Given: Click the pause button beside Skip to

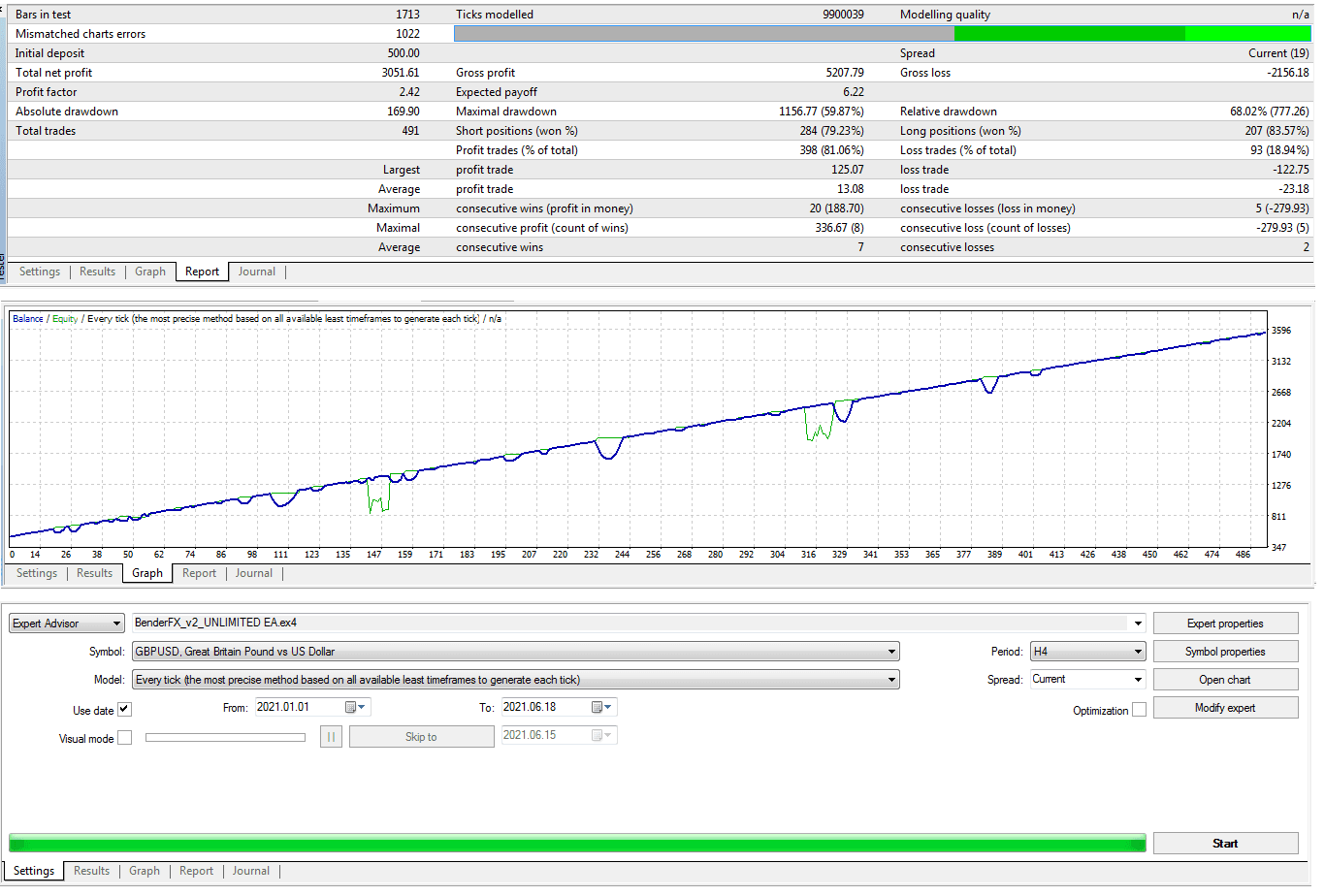Looking at the screenshot, I should click(331, 737).
